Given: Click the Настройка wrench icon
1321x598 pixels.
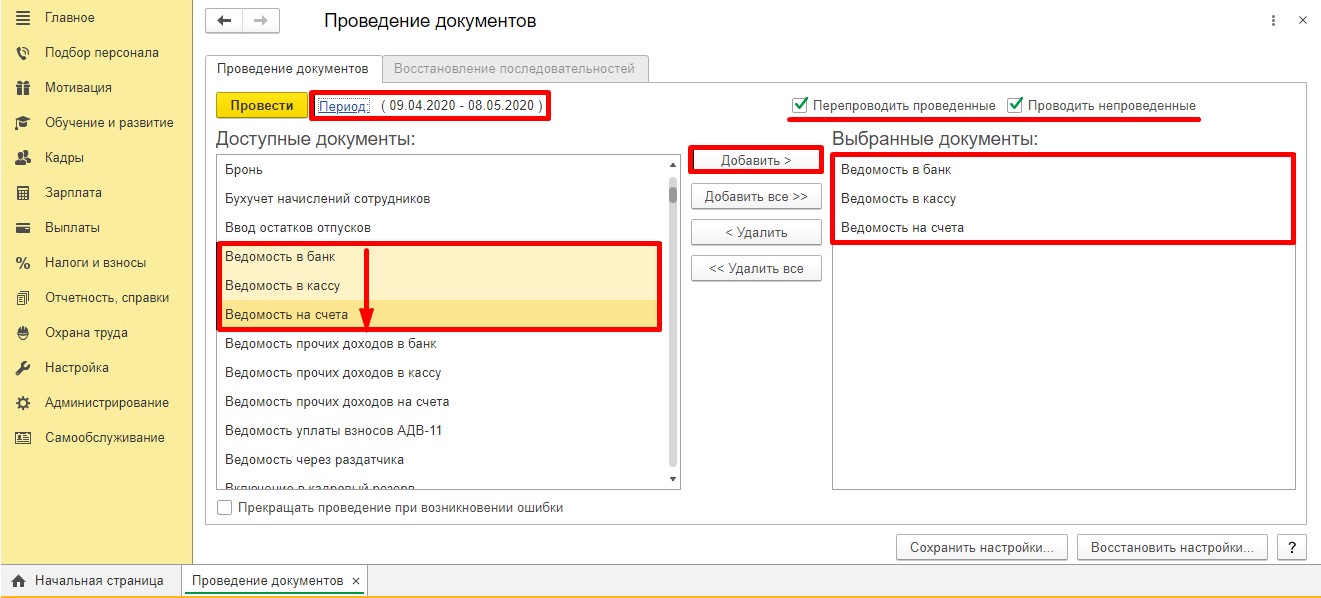Looking at the screenshot, I should [x=23, y=368].
